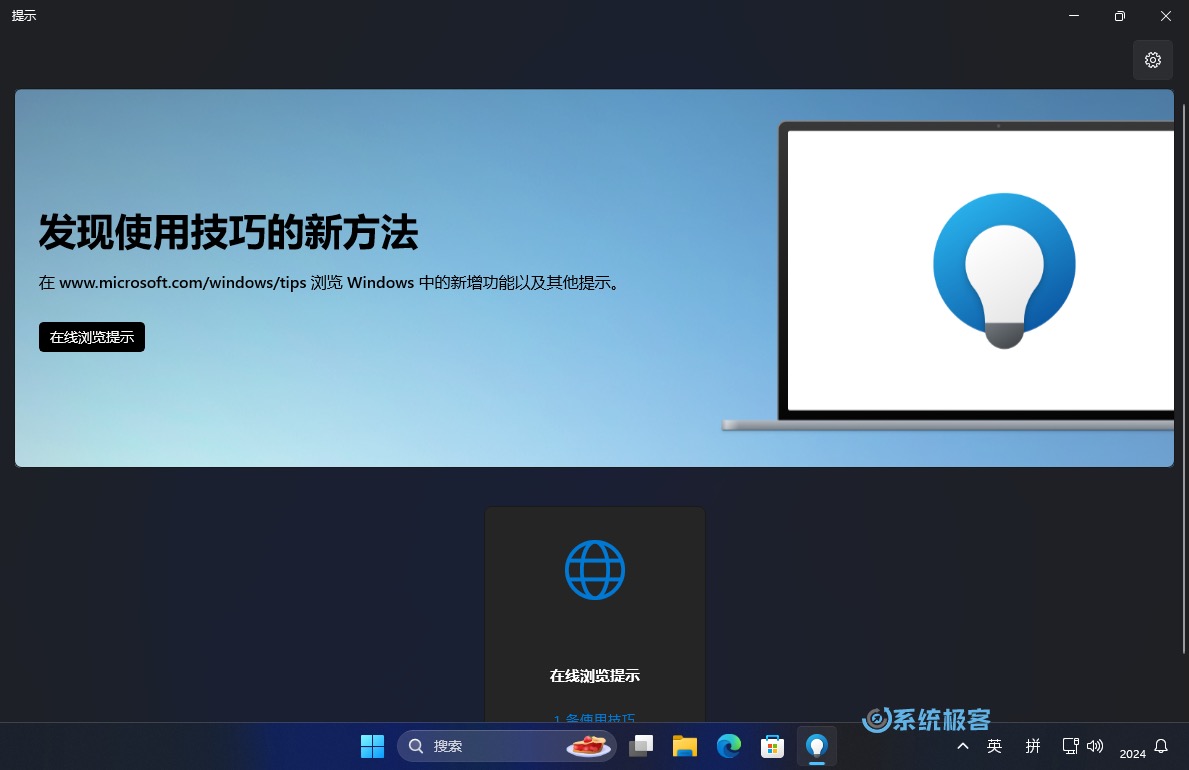Open the volume icon in the system tray
This screenshot has width=1189, height=770.
1095,746
